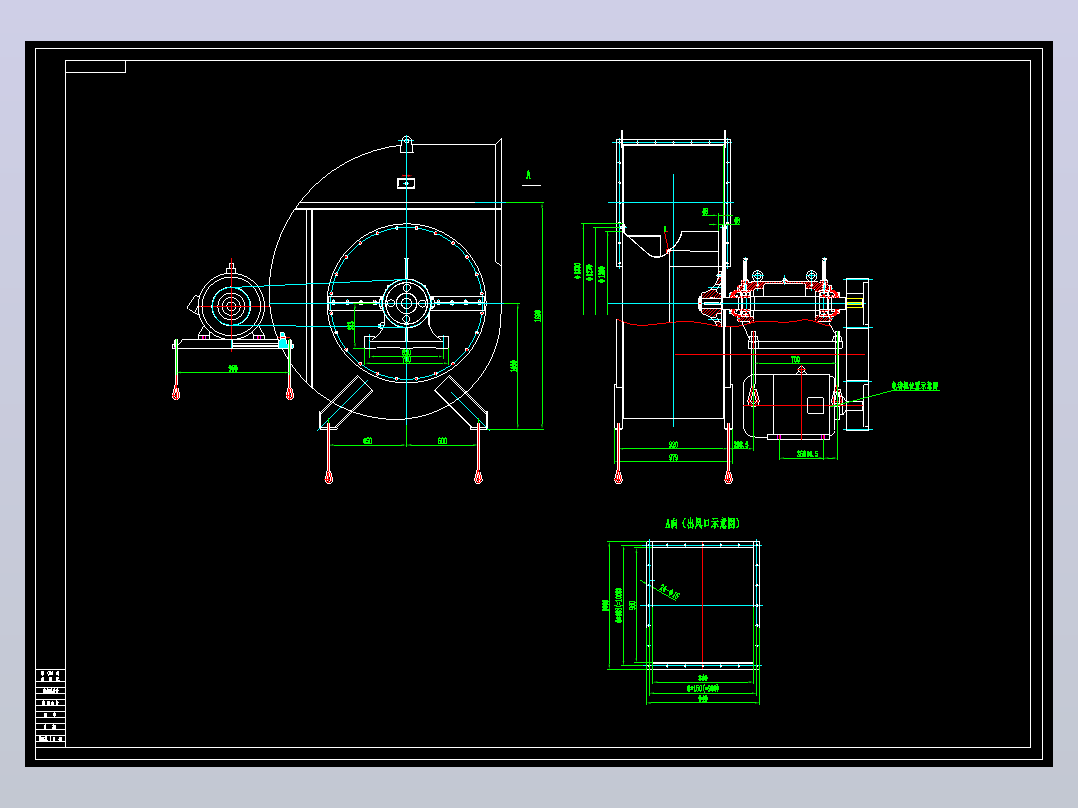Select the motor body in the side view
Screen dimensions: 1078x808
tap(790, 405)
